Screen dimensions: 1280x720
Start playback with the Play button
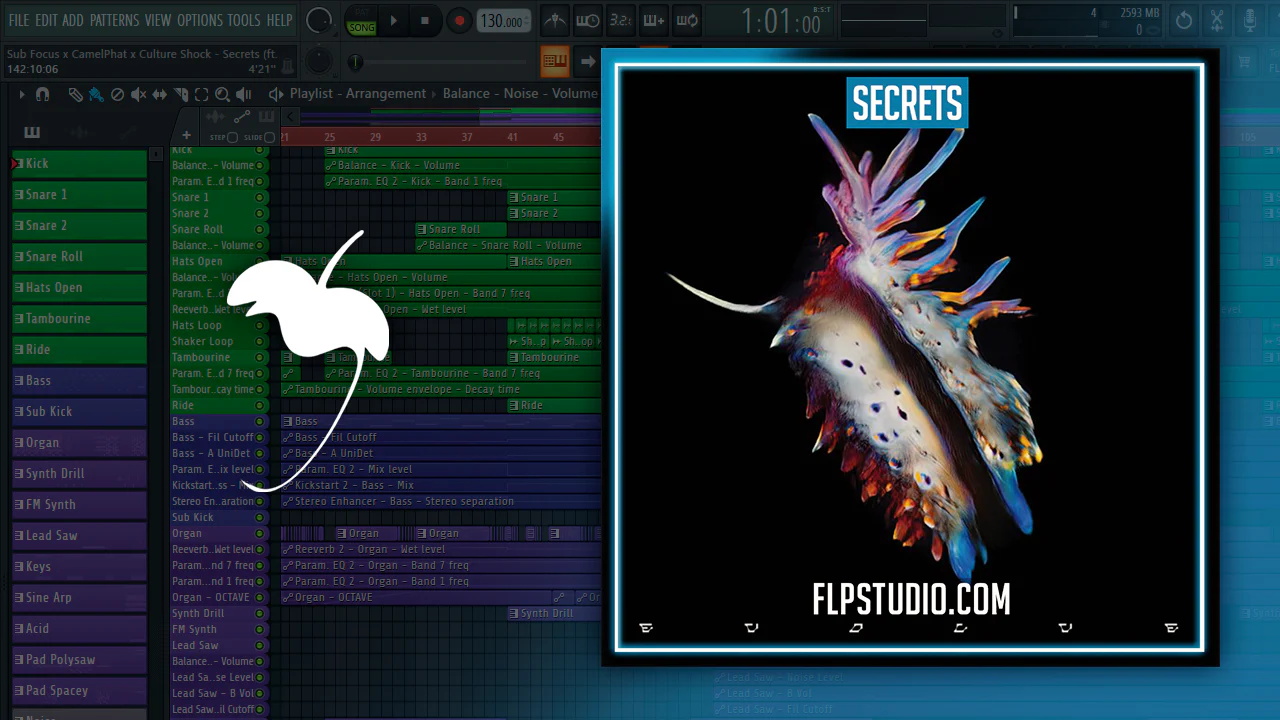(393, 21)
